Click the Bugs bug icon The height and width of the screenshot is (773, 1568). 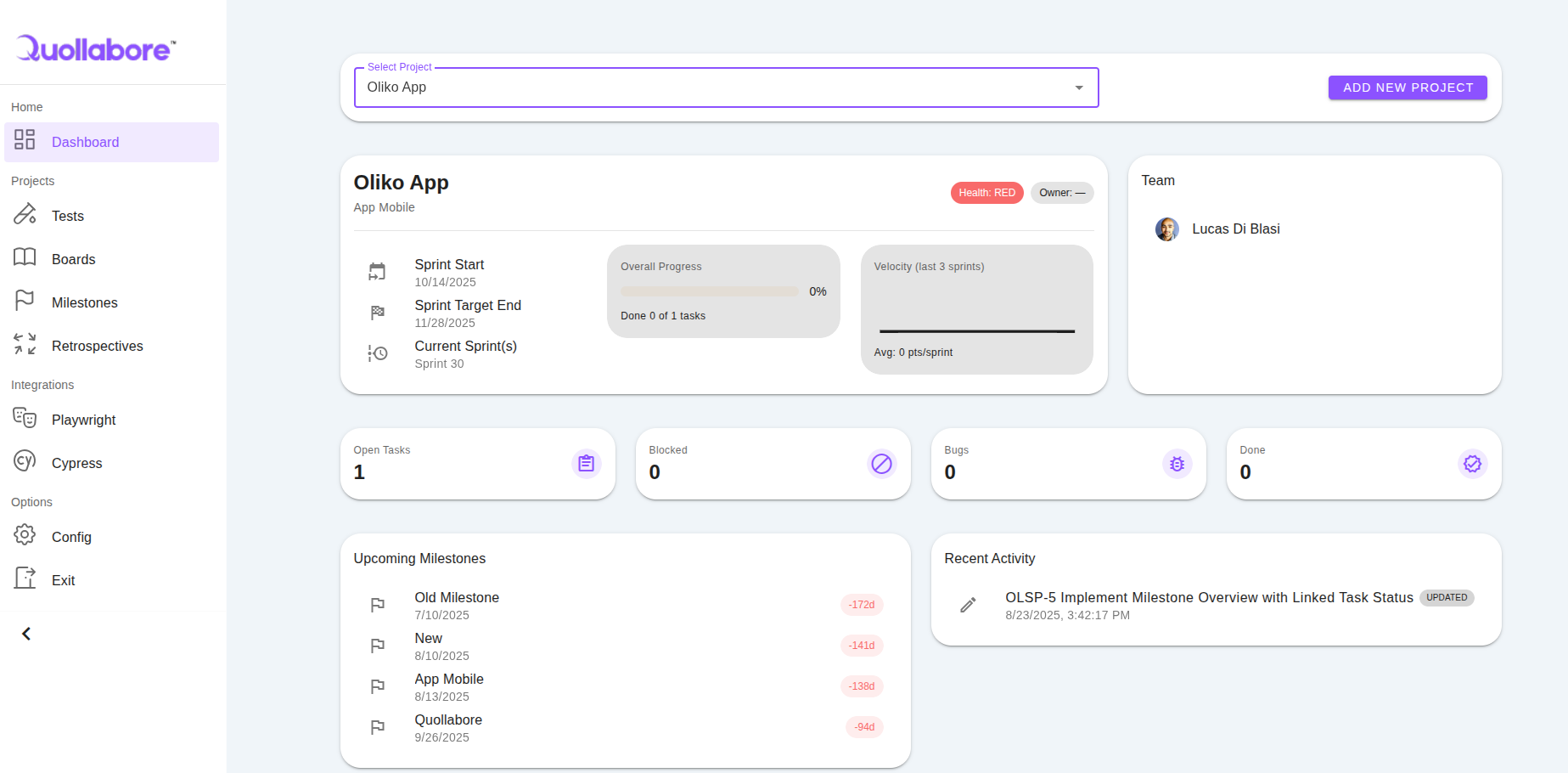(1177, 464)
